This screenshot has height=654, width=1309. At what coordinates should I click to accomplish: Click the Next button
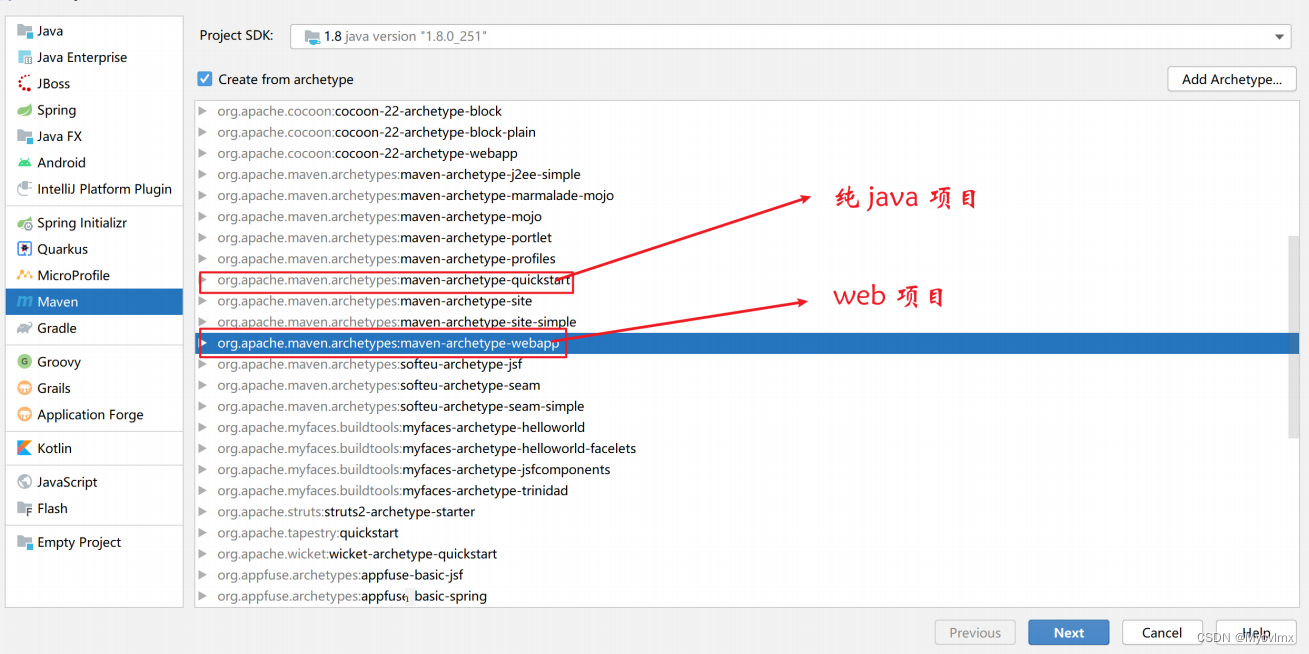[1068, 632]
